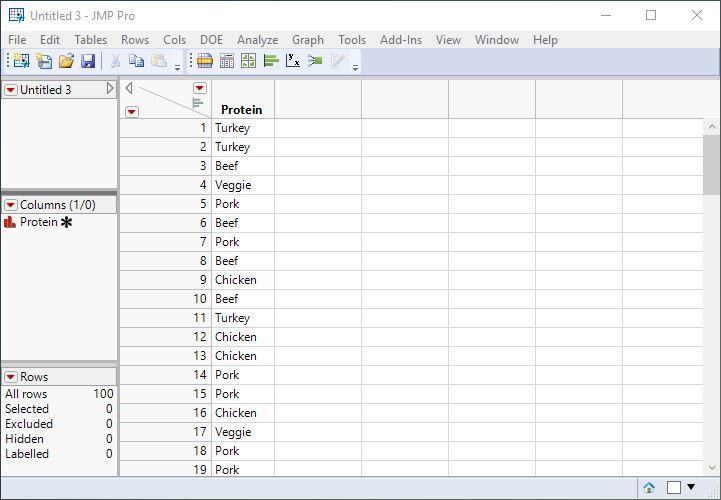This screenshot has width=721, height=500.
Task: Click the greyed-out pencil script icon
Action: (x=337, y=61)
